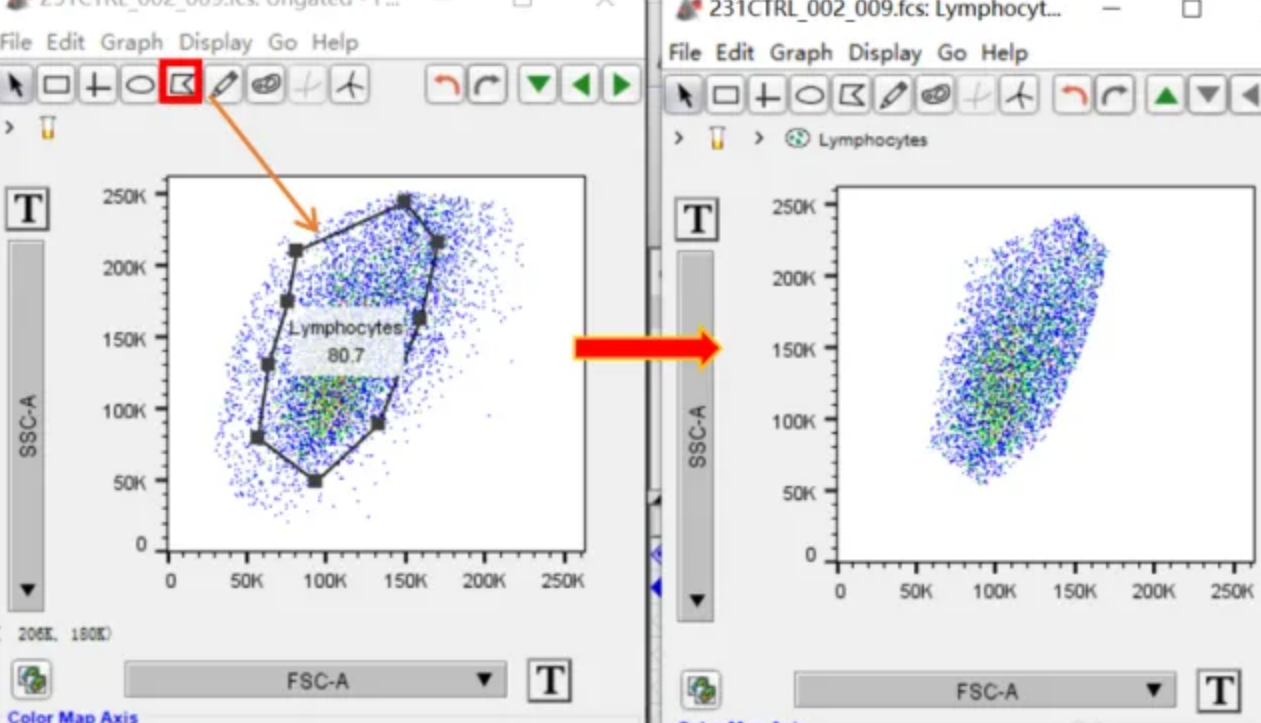The height and width of the screenshot is (723, 1261).
Task: Choose the rectangle gate tool in Ungated window
Action: (x=57, y=85)
